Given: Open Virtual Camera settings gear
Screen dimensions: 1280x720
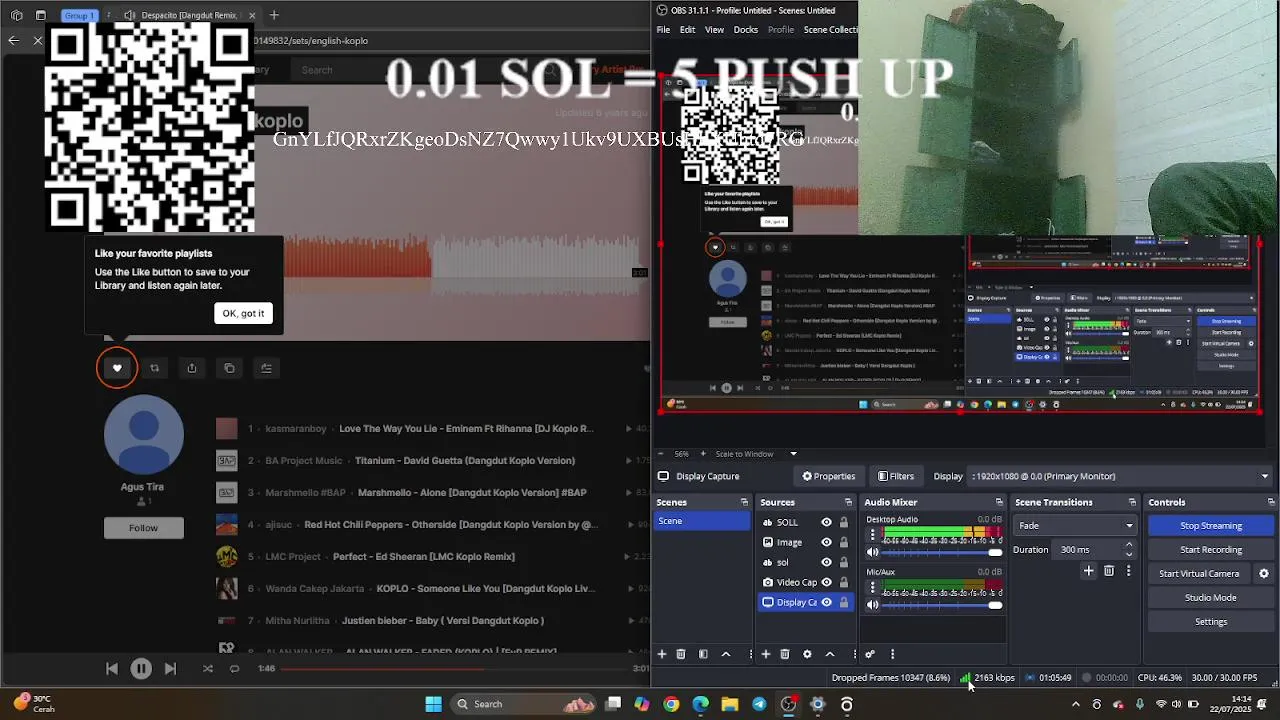Looking at the screenshot, I should click(1263, 574).
